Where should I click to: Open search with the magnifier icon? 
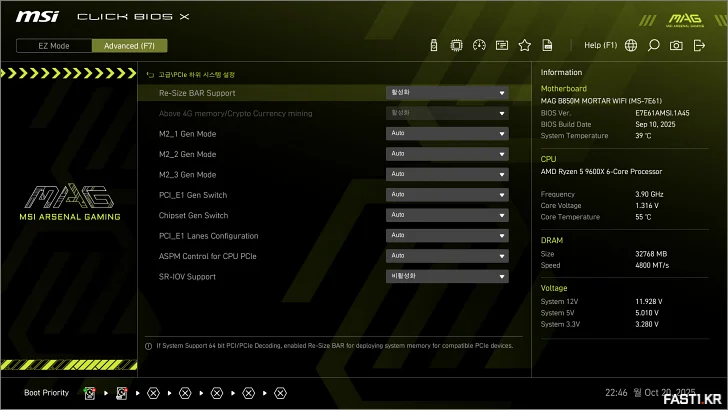654,46
